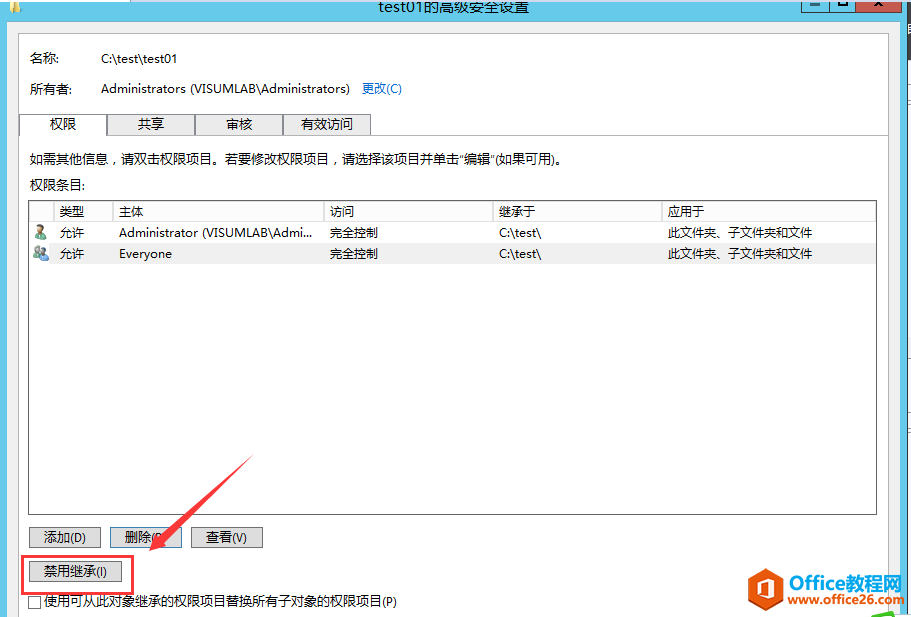Enable the 使用可从此对象继承的权限项目替换 checkbox

[x=35, y=602]
